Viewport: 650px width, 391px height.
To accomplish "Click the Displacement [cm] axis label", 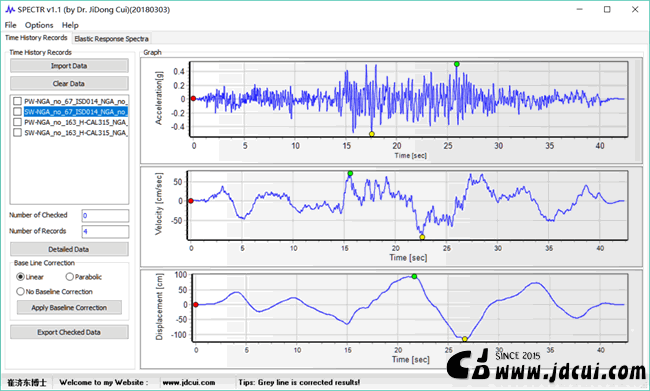I will click(159, 306).
